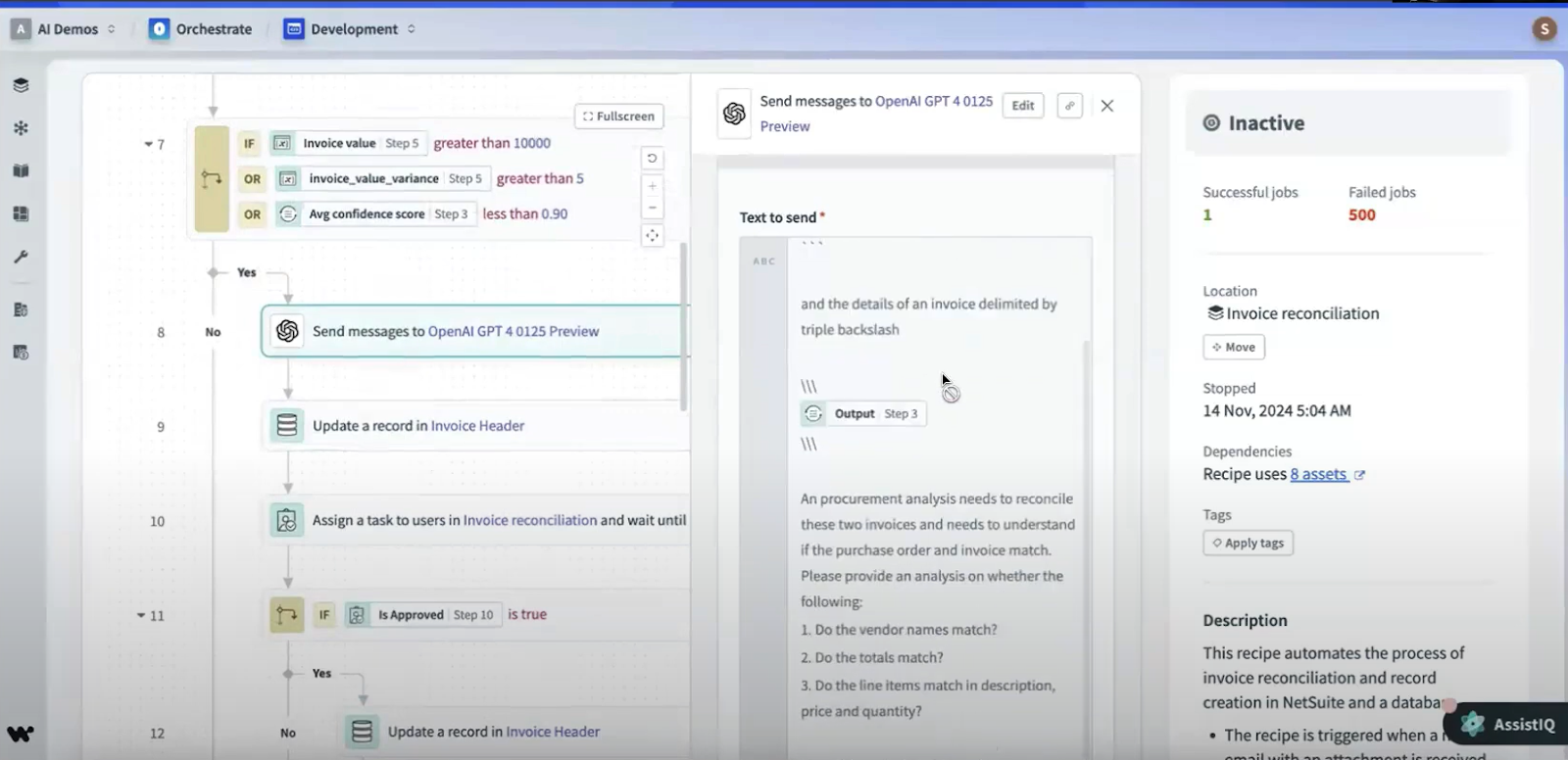This screenshot has height=760, width=1568.
Task: Click successful jobs count 1
Action: coord(1207,215)
